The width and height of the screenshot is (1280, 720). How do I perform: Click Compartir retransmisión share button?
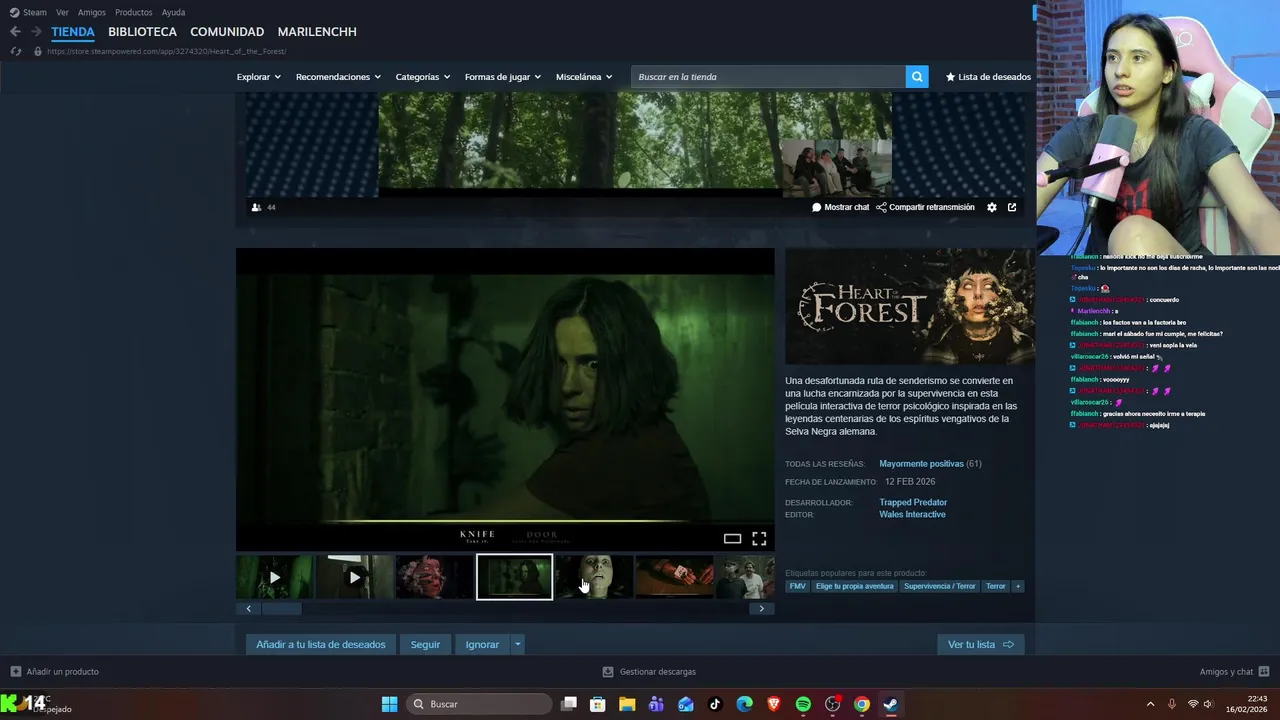(925, 207)
